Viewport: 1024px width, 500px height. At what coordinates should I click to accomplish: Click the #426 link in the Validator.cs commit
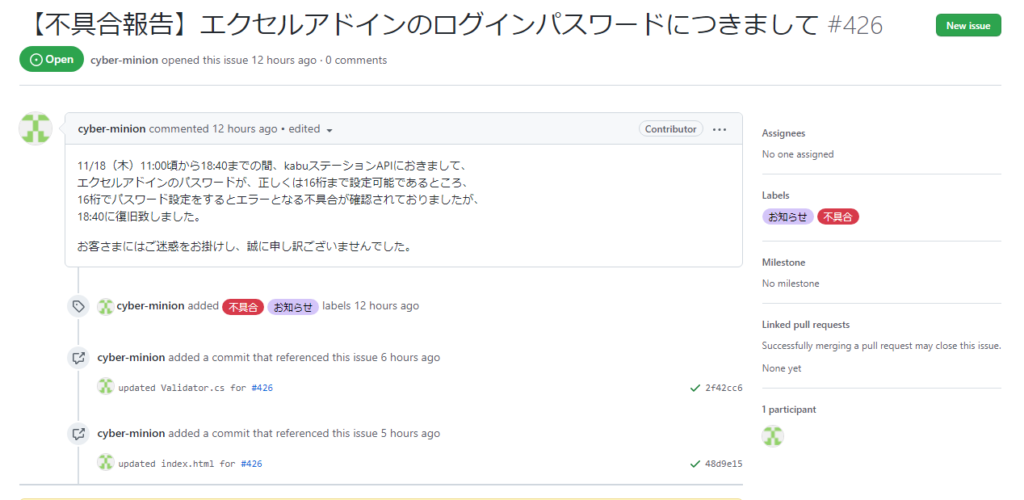(262, 388)
